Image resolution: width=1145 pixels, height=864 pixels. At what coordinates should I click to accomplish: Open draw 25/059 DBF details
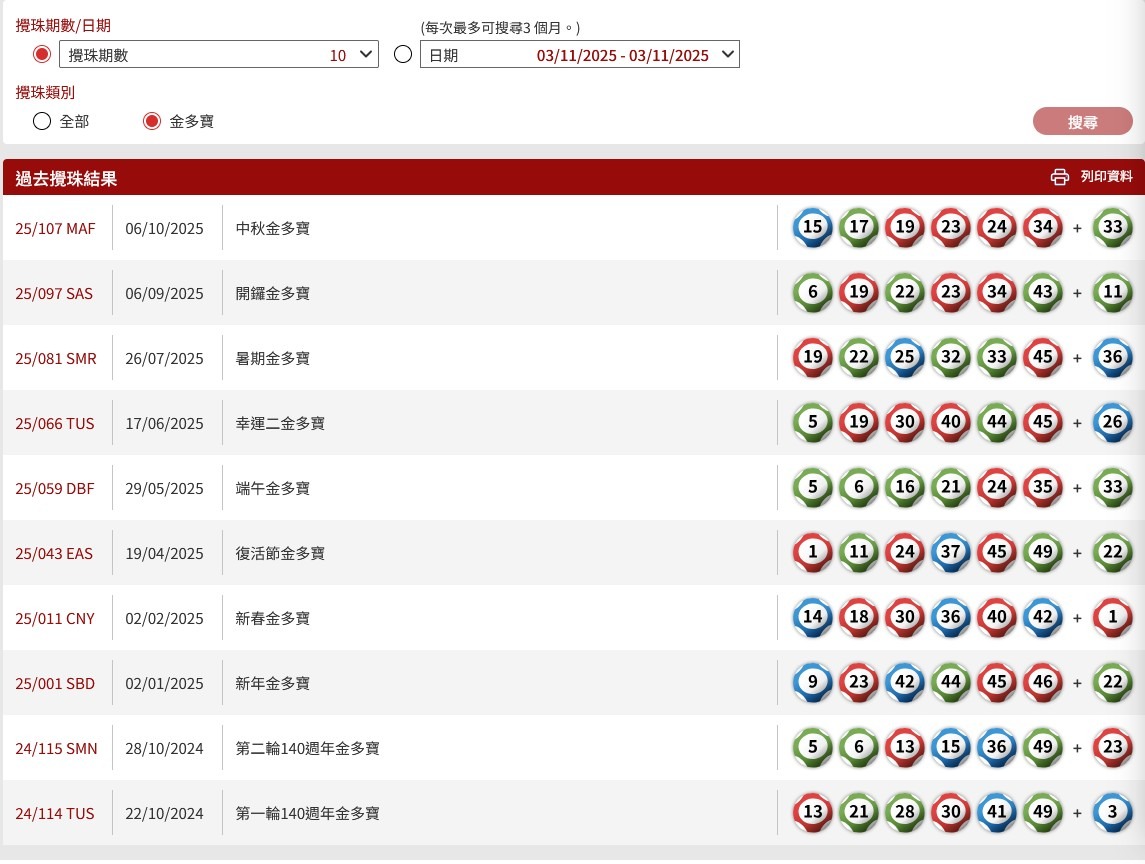[x=54, y=488]
